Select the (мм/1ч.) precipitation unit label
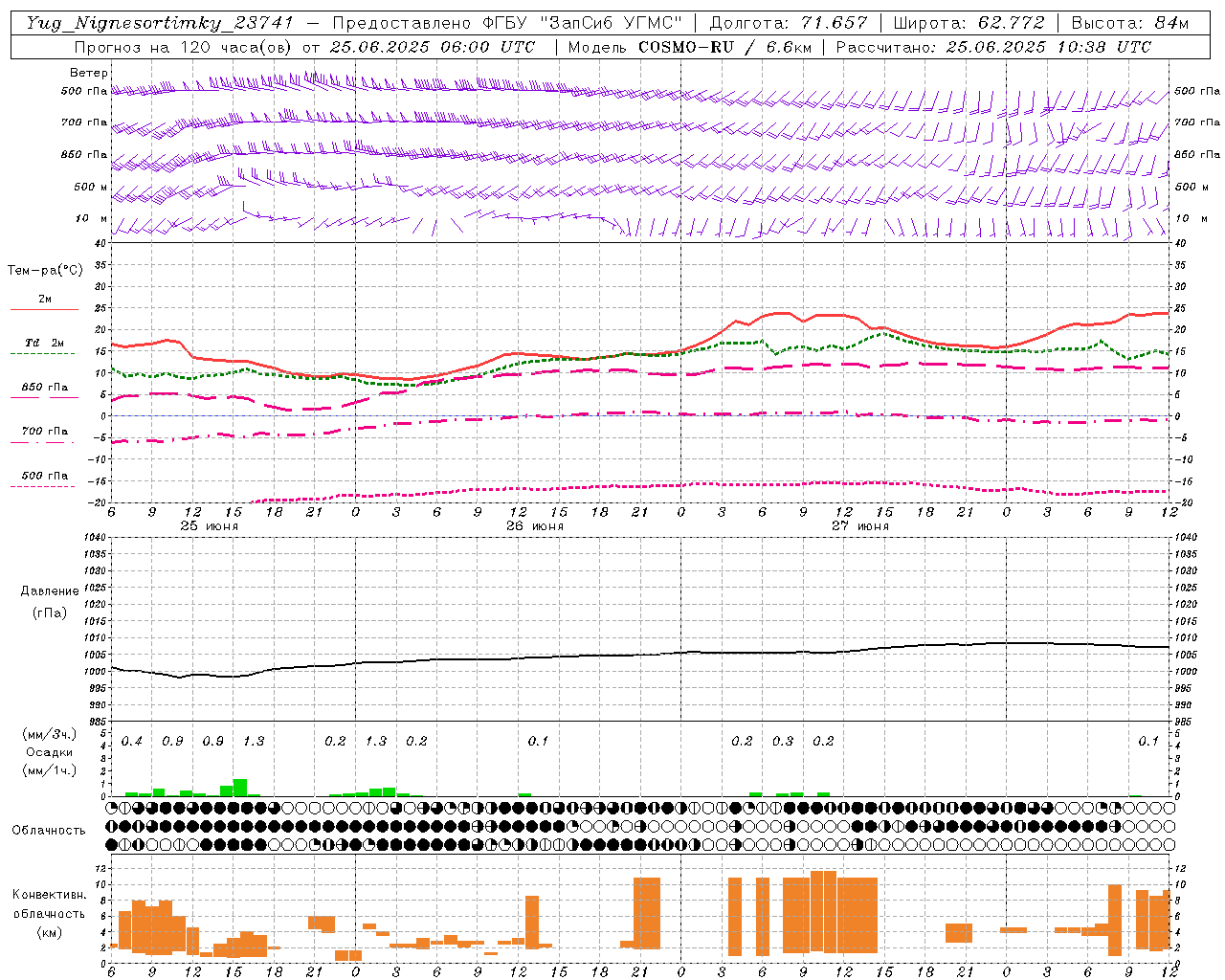The width and height of the screenshot is (1225, 980). coord(50,770)
